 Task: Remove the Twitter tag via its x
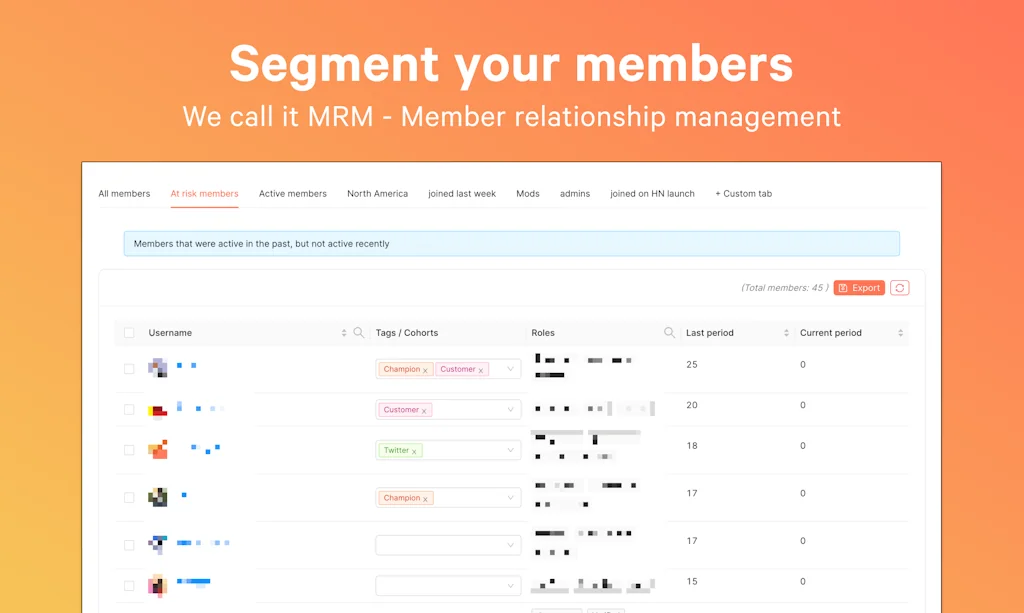point(415,451)
